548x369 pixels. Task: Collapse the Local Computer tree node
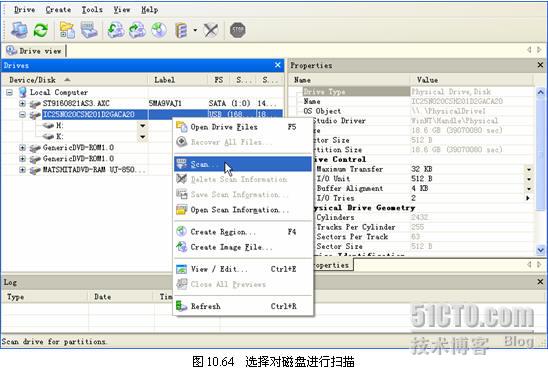(x=10, y=93)
